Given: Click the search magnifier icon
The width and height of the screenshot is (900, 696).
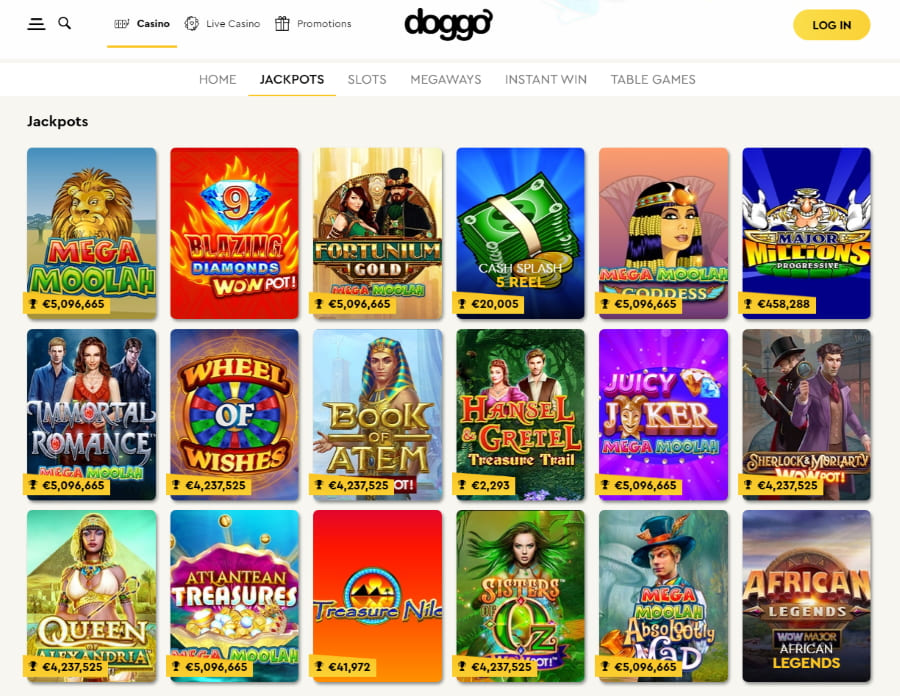Looking at the screenshot, I should 65,23.
